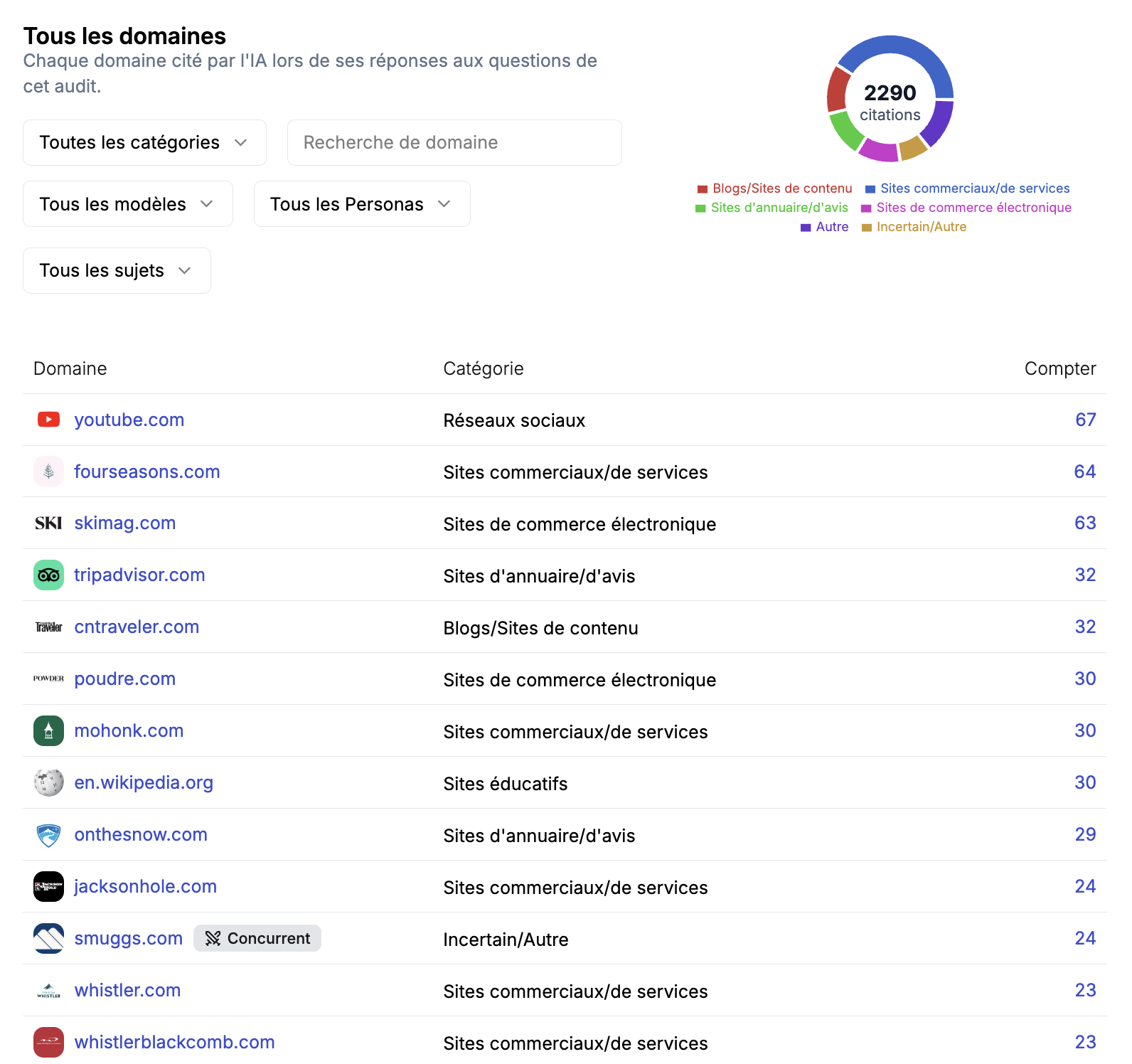Toggle the Sites commerciaux/de services legend swatch
This screenshot has height=1064, width=1132.
pos(870,189)
